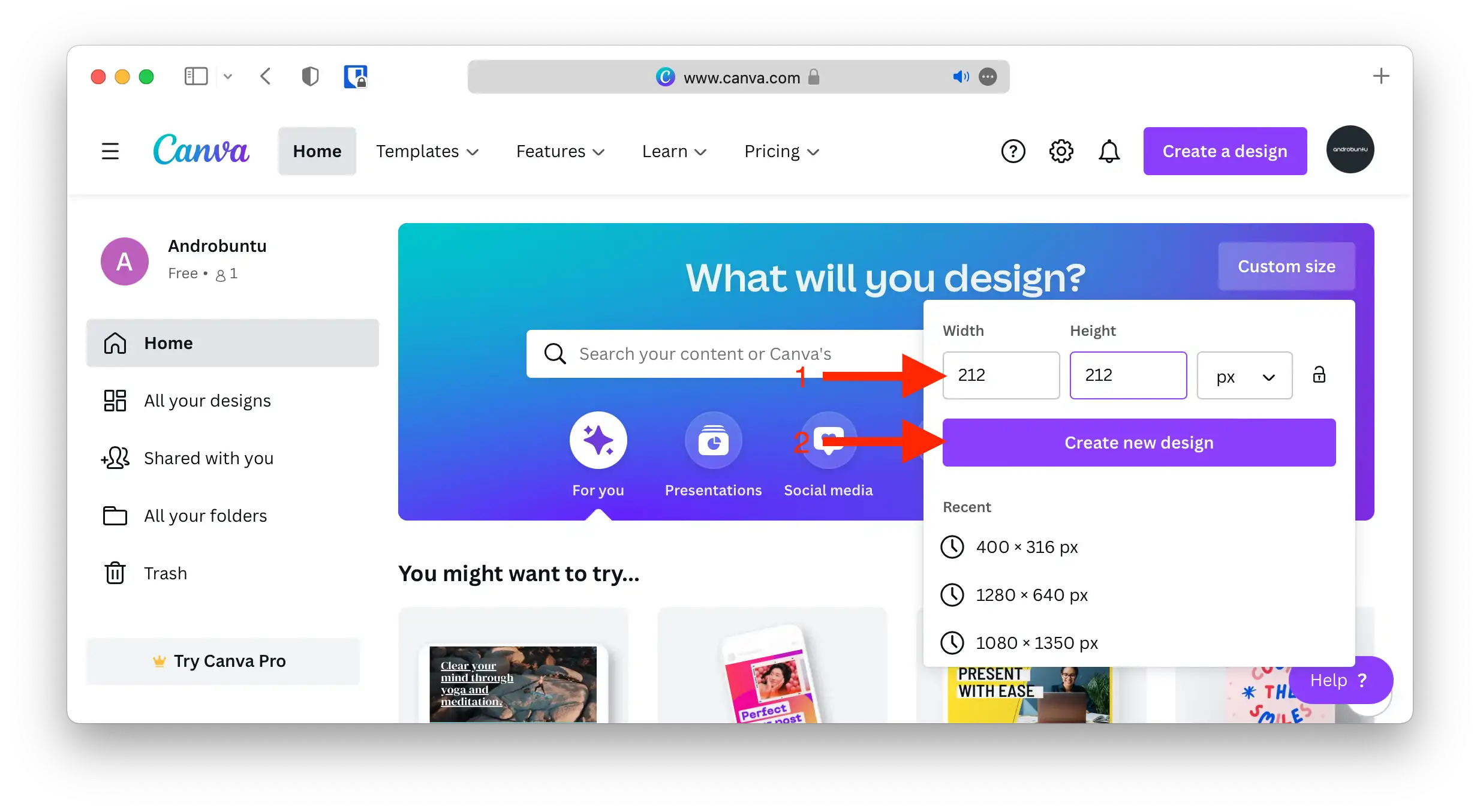Viewport: 1480px width, 812px height.
Task: Click the Try Canva Pro button
Action: (222, 661)
